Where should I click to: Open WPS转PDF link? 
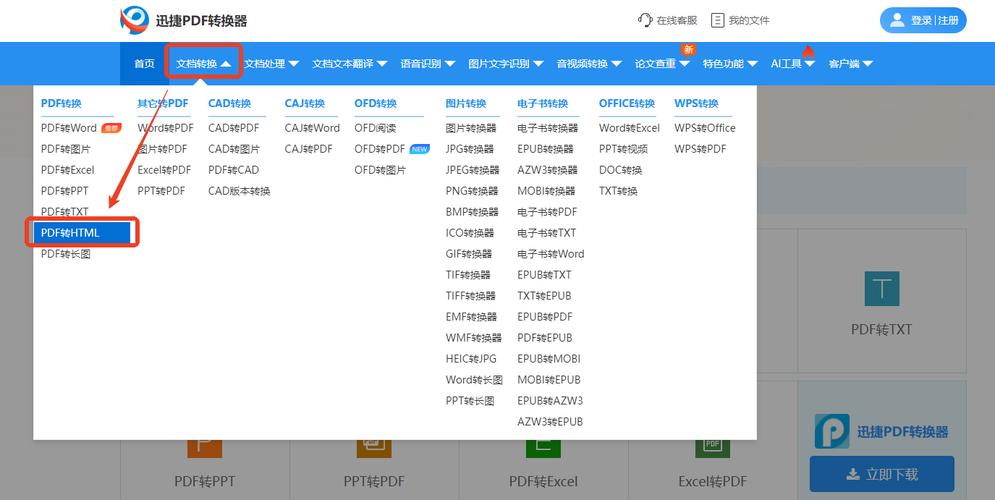pyautogui.click(x=701, y=148)
